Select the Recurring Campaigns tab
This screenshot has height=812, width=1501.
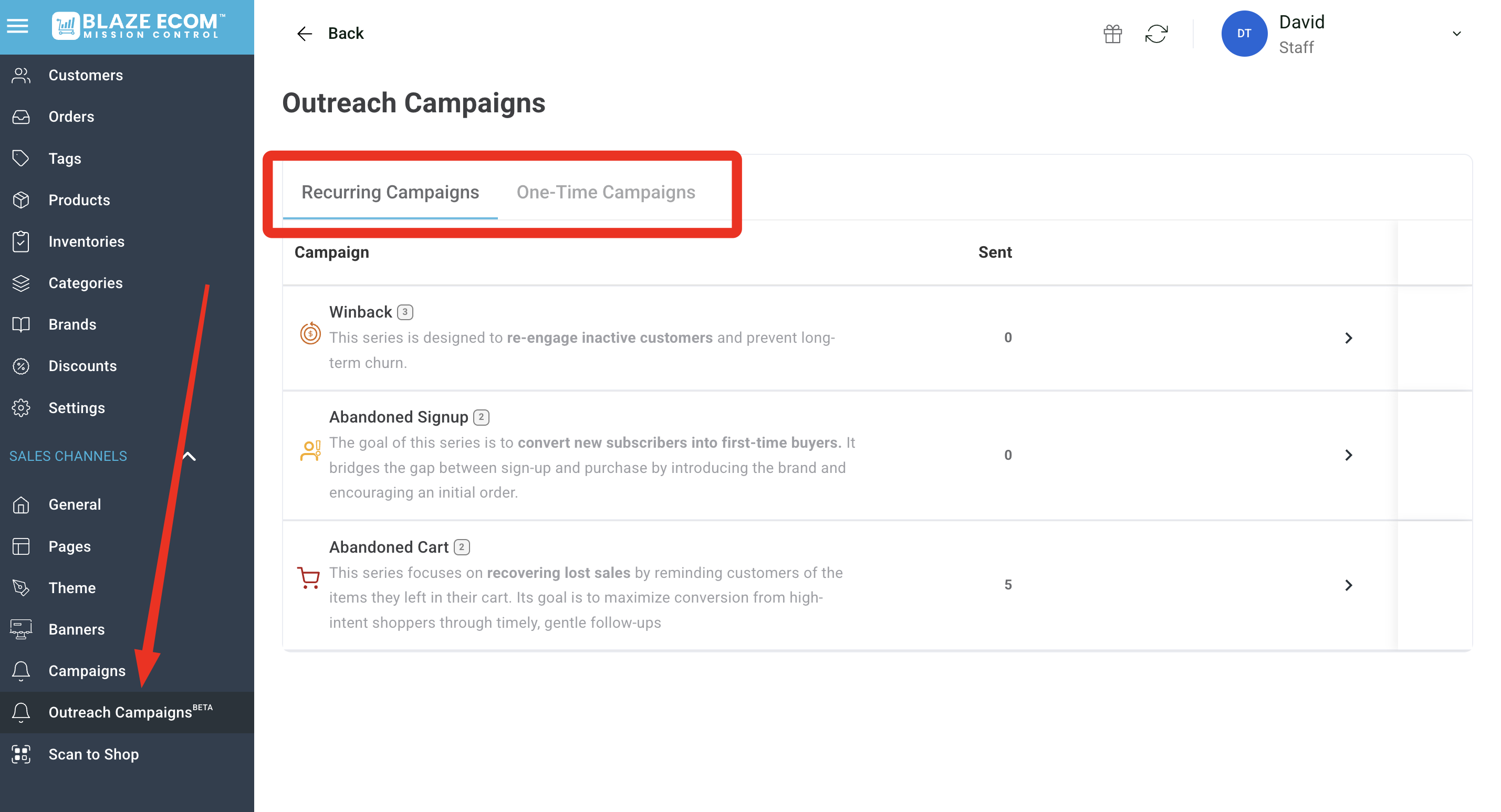click(x=390, y=192)
